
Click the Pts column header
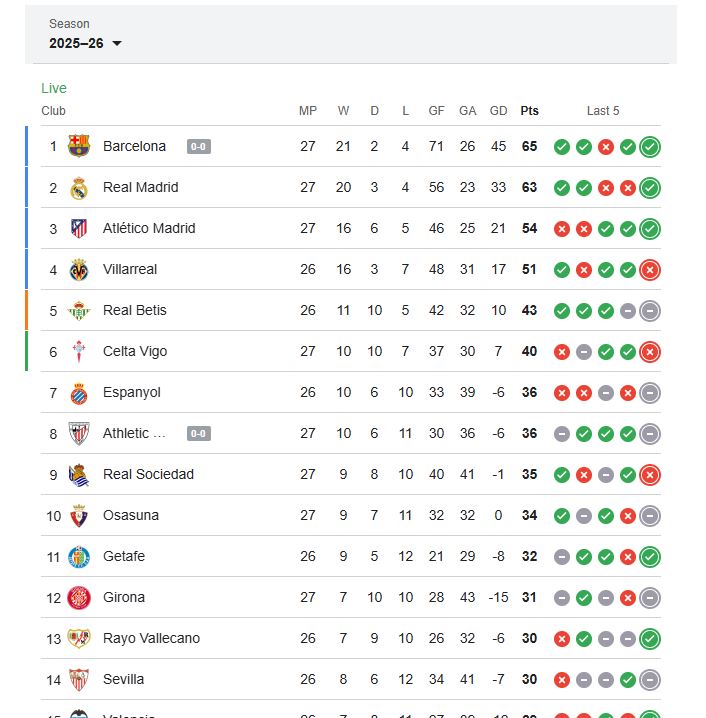coord(529,111)
